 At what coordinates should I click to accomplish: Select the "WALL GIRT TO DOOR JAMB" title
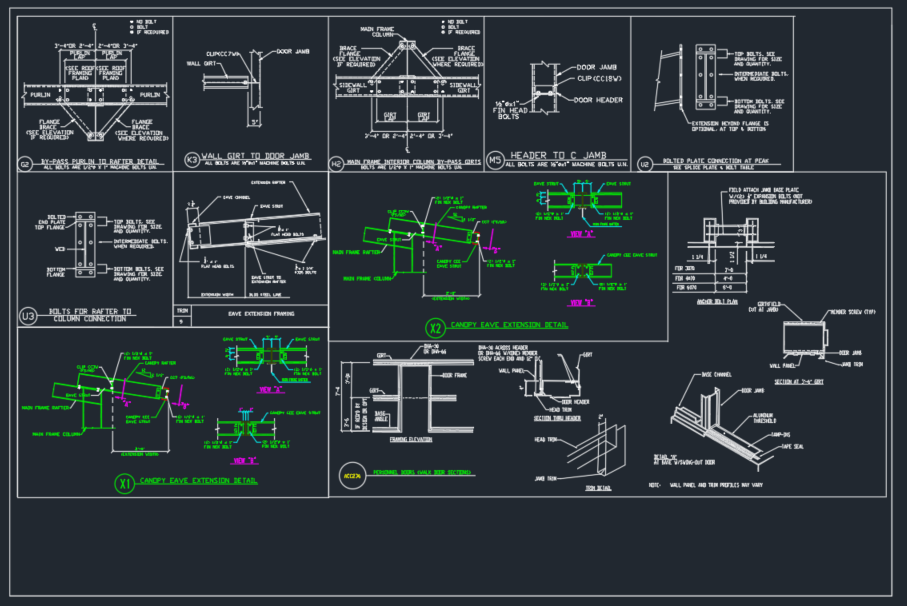[x=255, y=156]
